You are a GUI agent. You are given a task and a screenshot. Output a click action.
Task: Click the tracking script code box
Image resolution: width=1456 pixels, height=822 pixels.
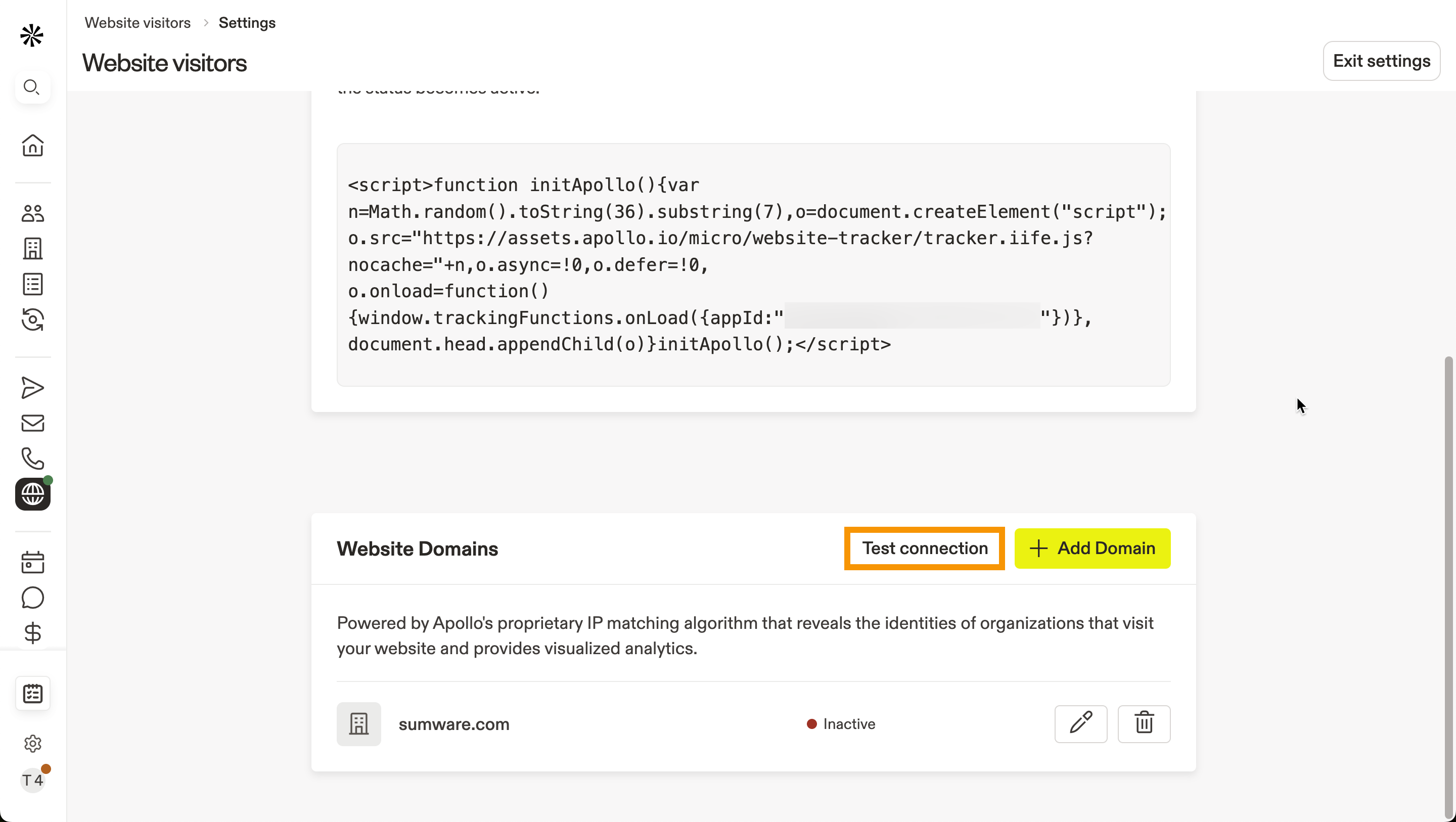tap(753, 264)
